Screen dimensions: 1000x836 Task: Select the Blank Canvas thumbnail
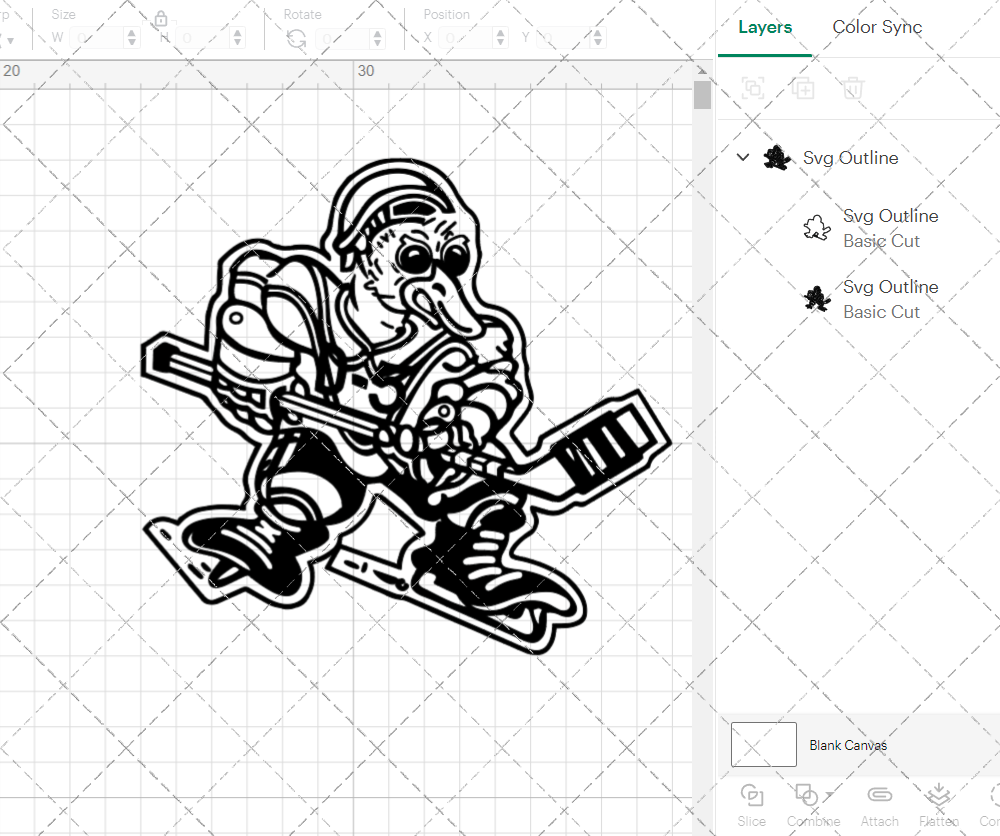tap(763, 744)
